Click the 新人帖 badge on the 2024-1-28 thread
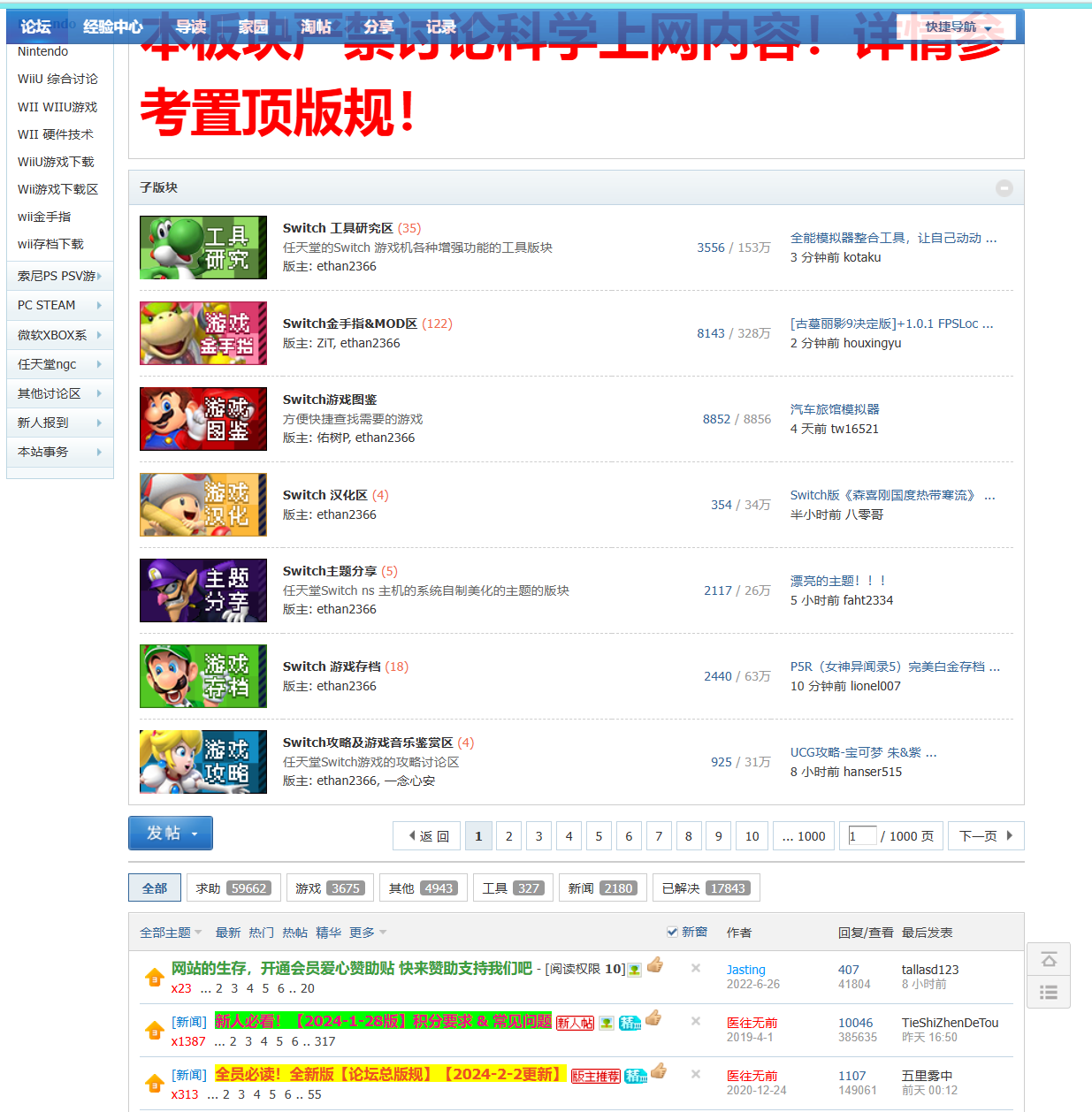The height and width of the screenshot is (1112, 1092). coord(575,1023)
